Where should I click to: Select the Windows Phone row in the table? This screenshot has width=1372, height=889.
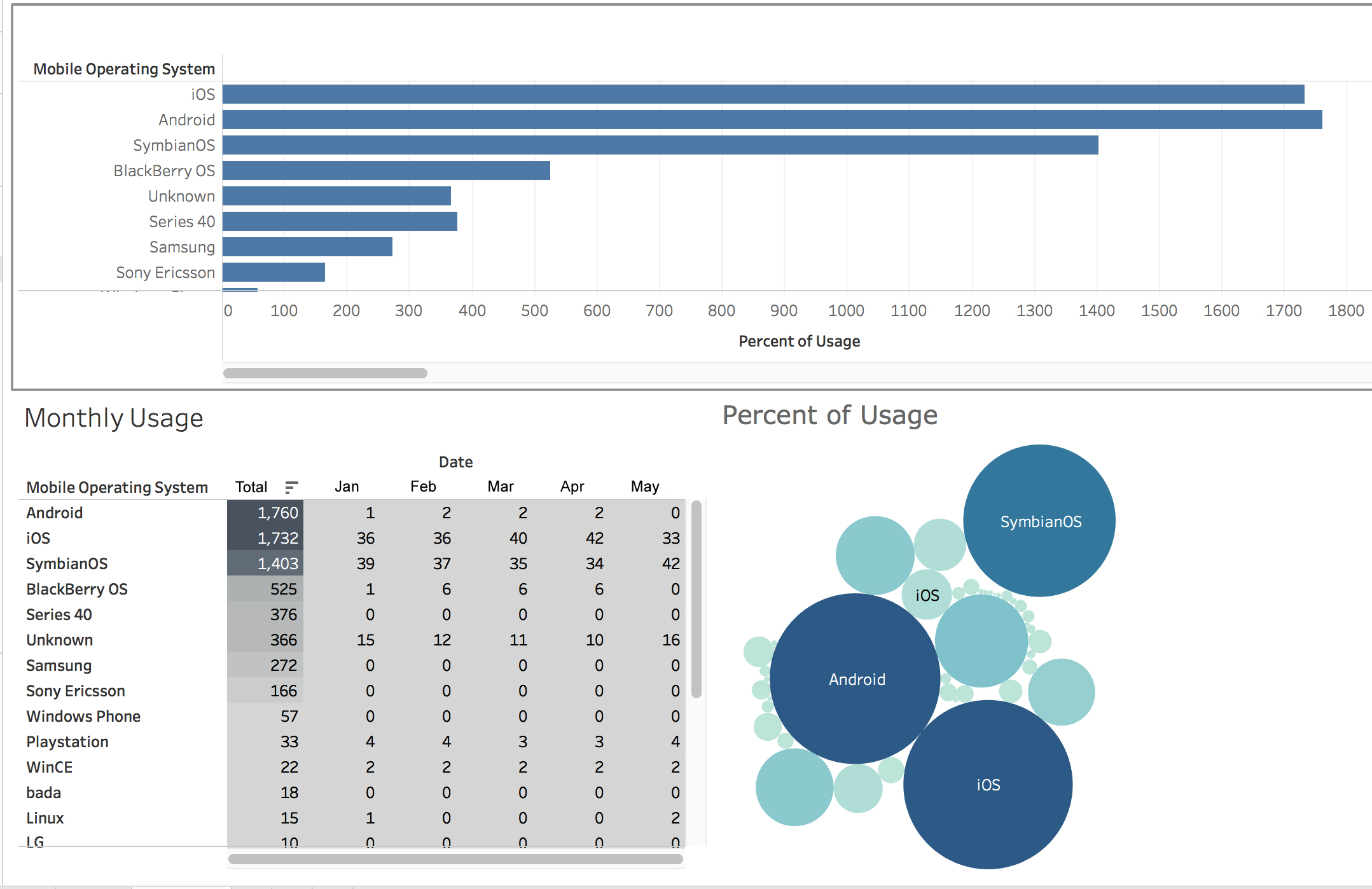pos(83,716)
